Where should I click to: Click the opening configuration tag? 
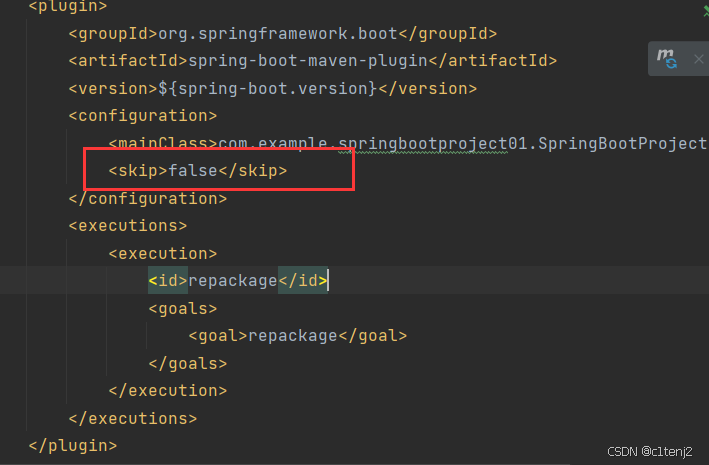143,116
